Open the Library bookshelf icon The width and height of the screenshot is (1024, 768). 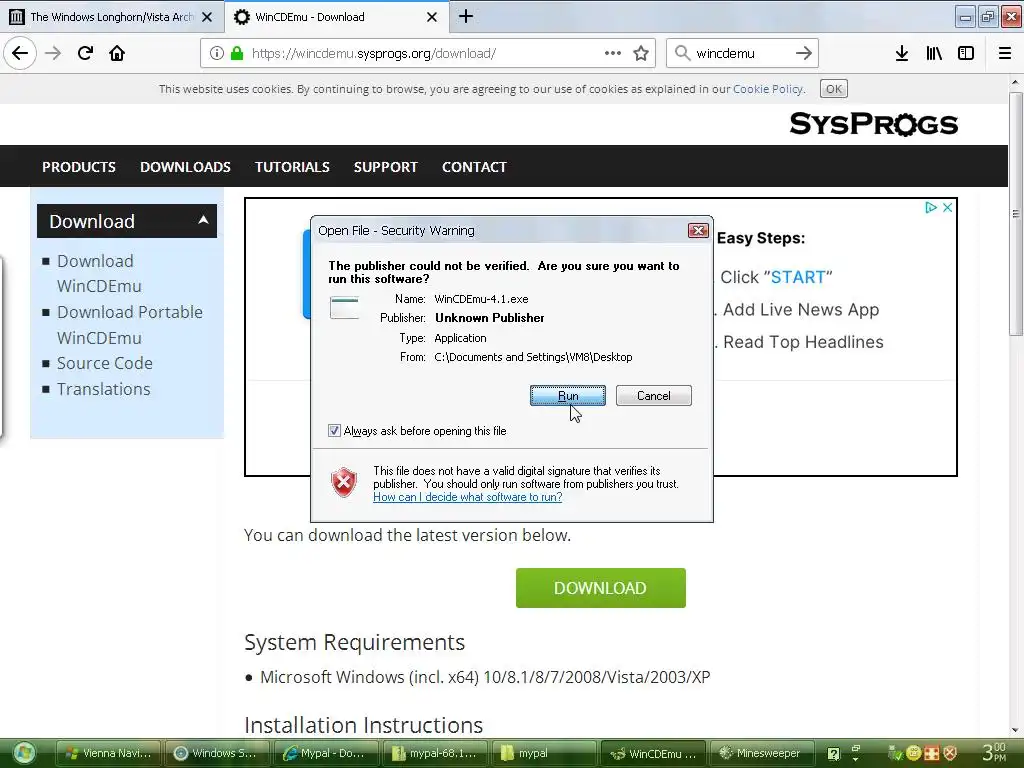(x=934, y=53)
